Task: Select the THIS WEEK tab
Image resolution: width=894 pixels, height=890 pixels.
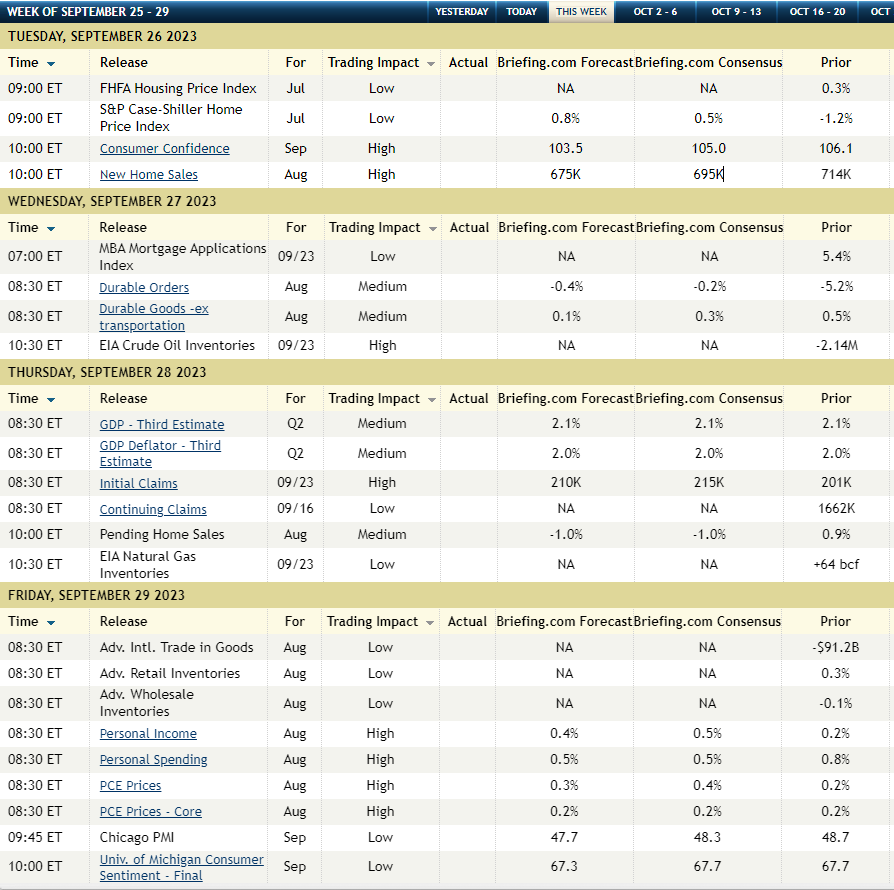Action: coord(581,11)
